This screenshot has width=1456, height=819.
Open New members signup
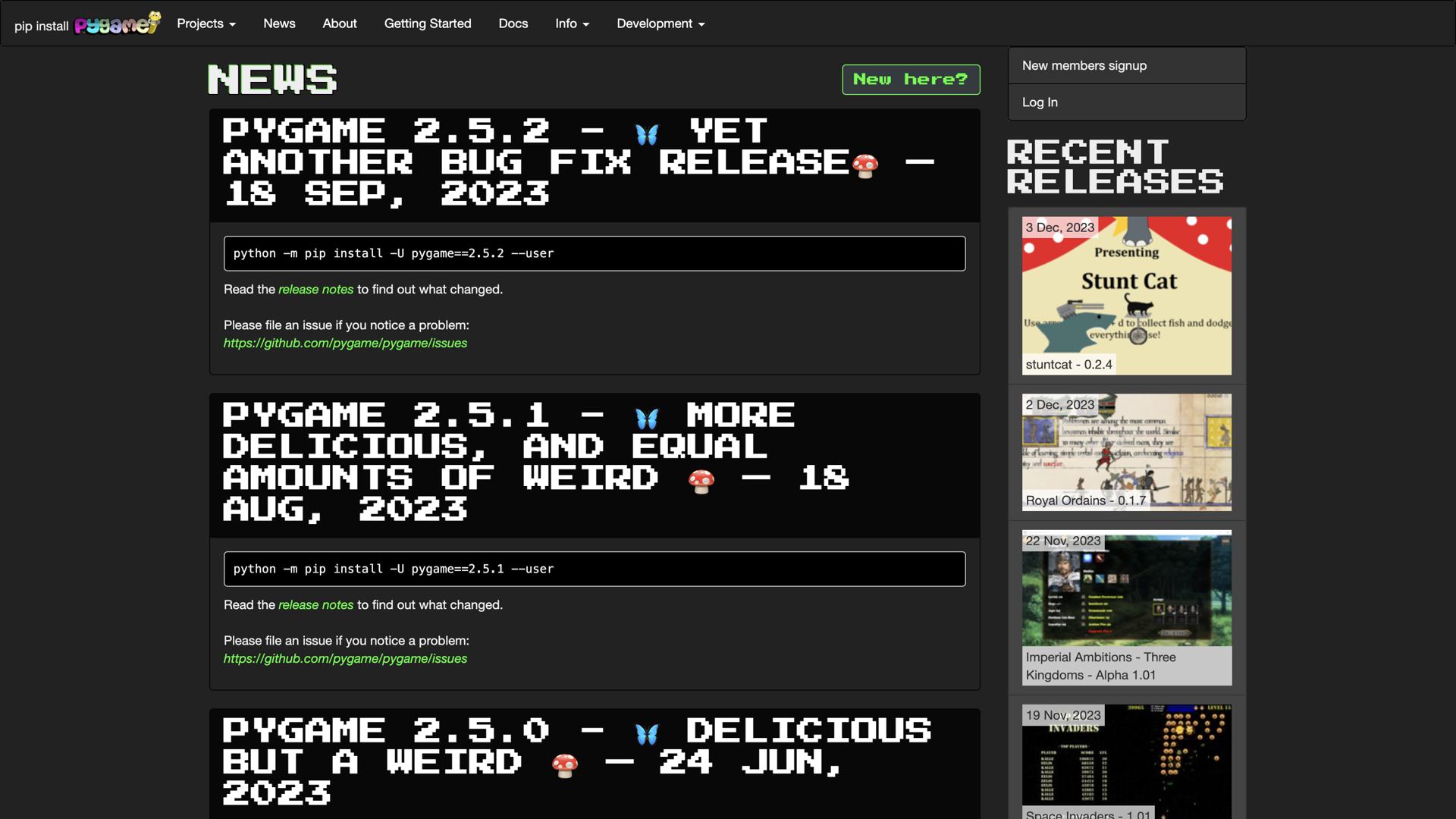[x=1084, y=65]
